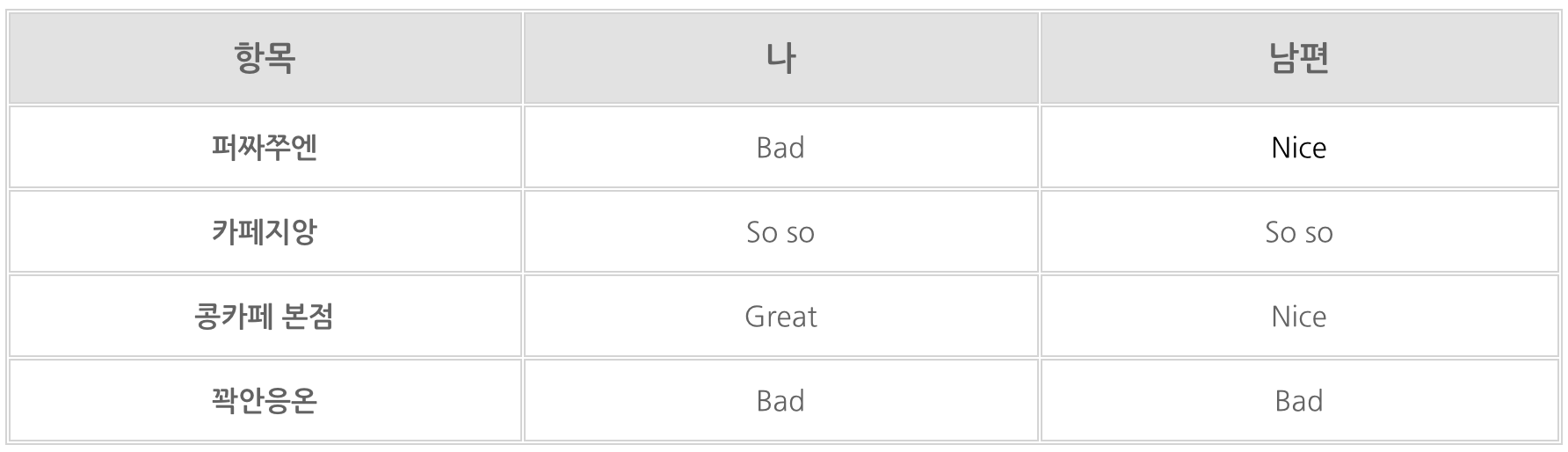Click the gray Nice for 콩카페 본점
Screen dimensions: 1568x452
coord(1298,317)
